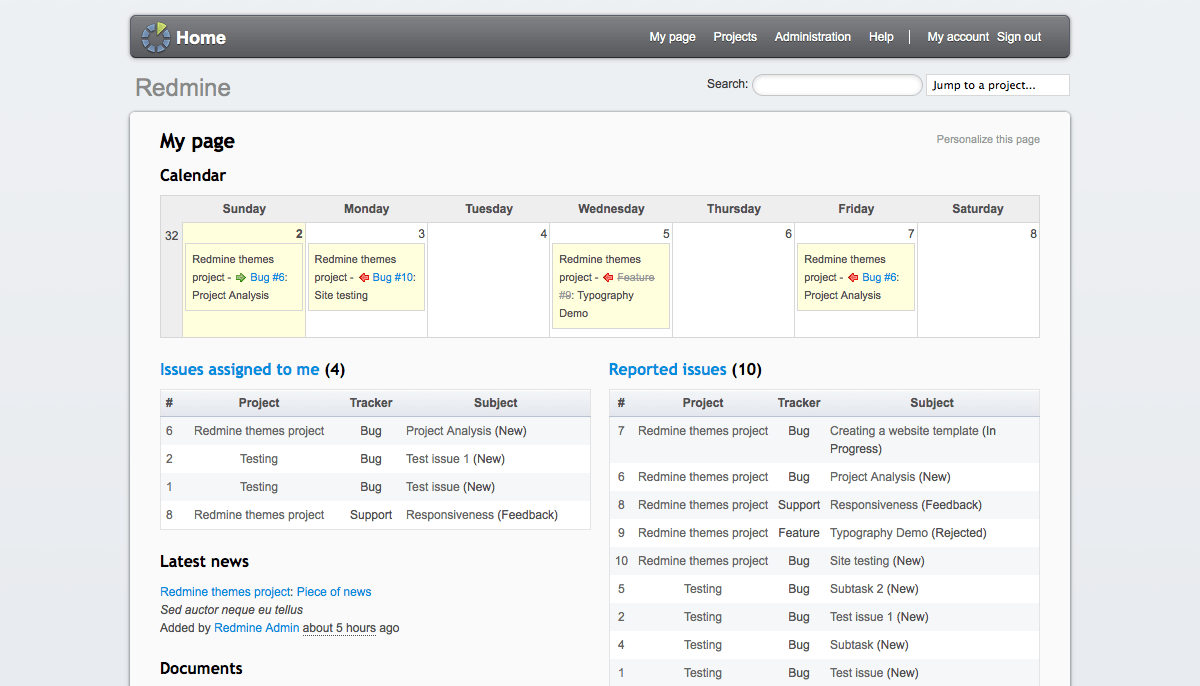Open Bug #10 link in Monday cell
Image resolution: width=1200 pixels, height=686 pixels.
pyautogui.click(x=394, y=277)
